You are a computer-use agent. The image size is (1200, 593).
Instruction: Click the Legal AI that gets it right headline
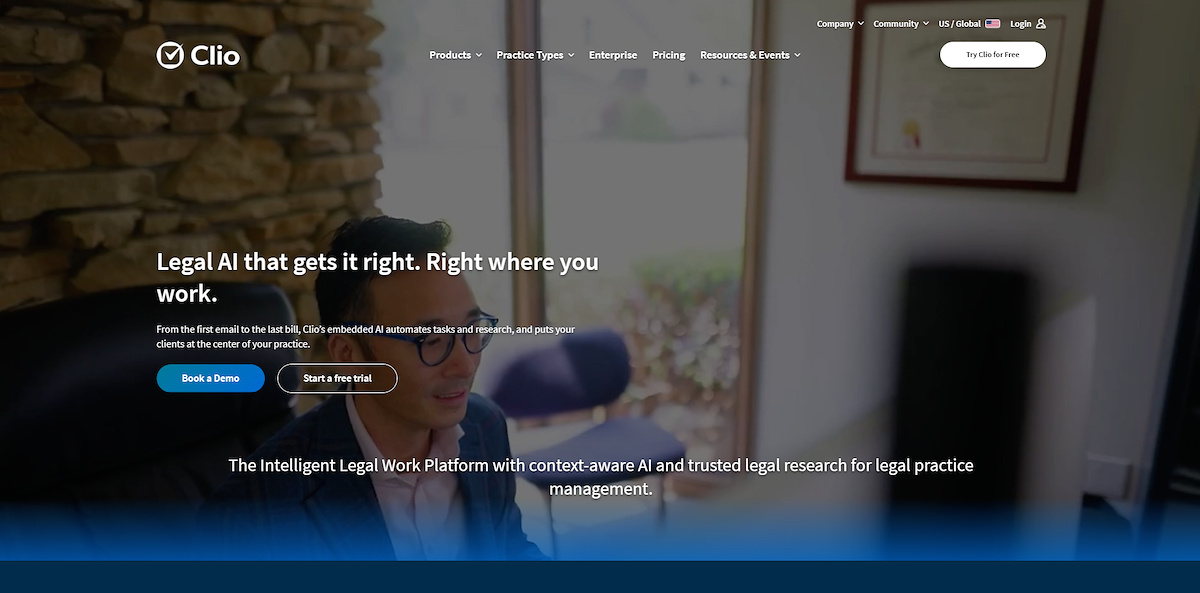click(378, 277)
